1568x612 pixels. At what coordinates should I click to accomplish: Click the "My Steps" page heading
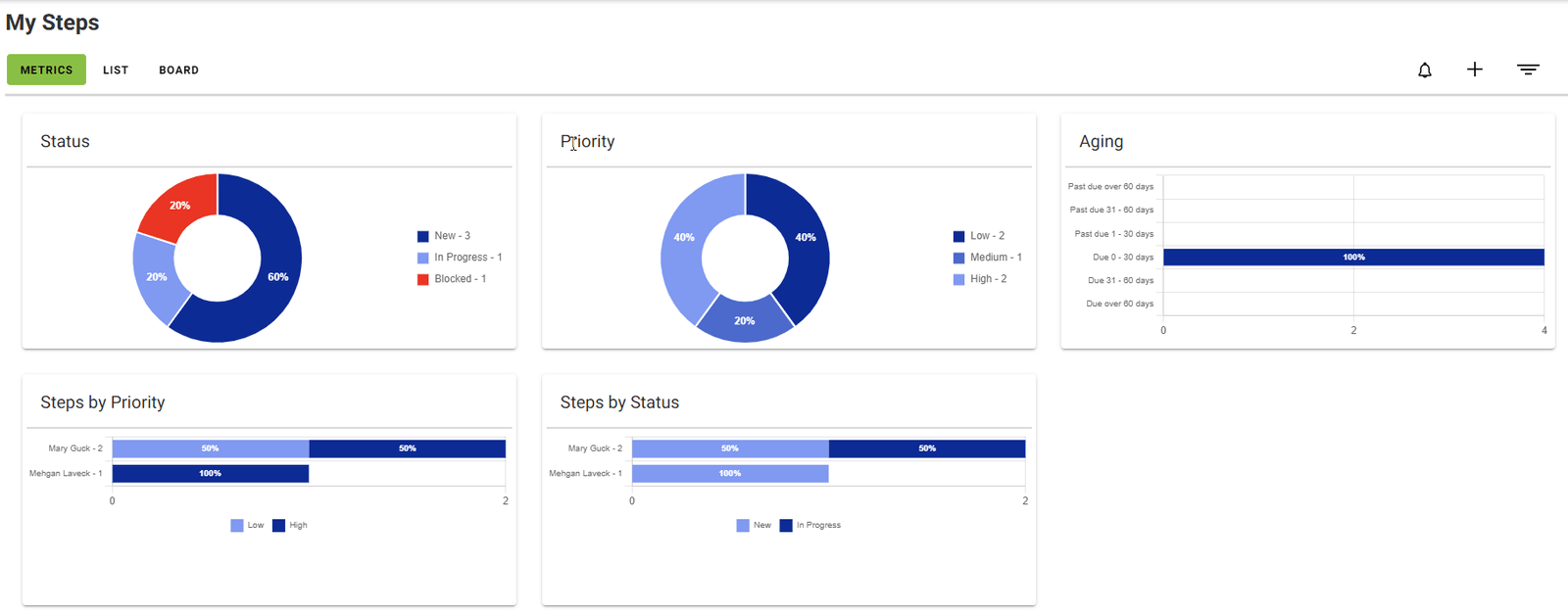pyautogui.click(x=53, y=23)
